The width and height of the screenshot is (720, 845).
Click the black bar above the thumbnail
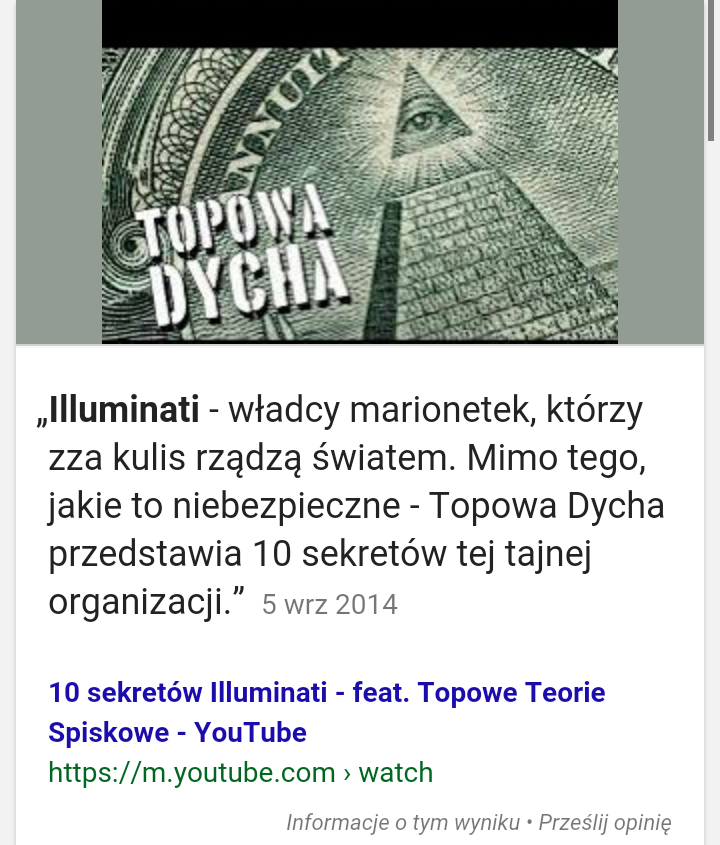tap(360, 24)
